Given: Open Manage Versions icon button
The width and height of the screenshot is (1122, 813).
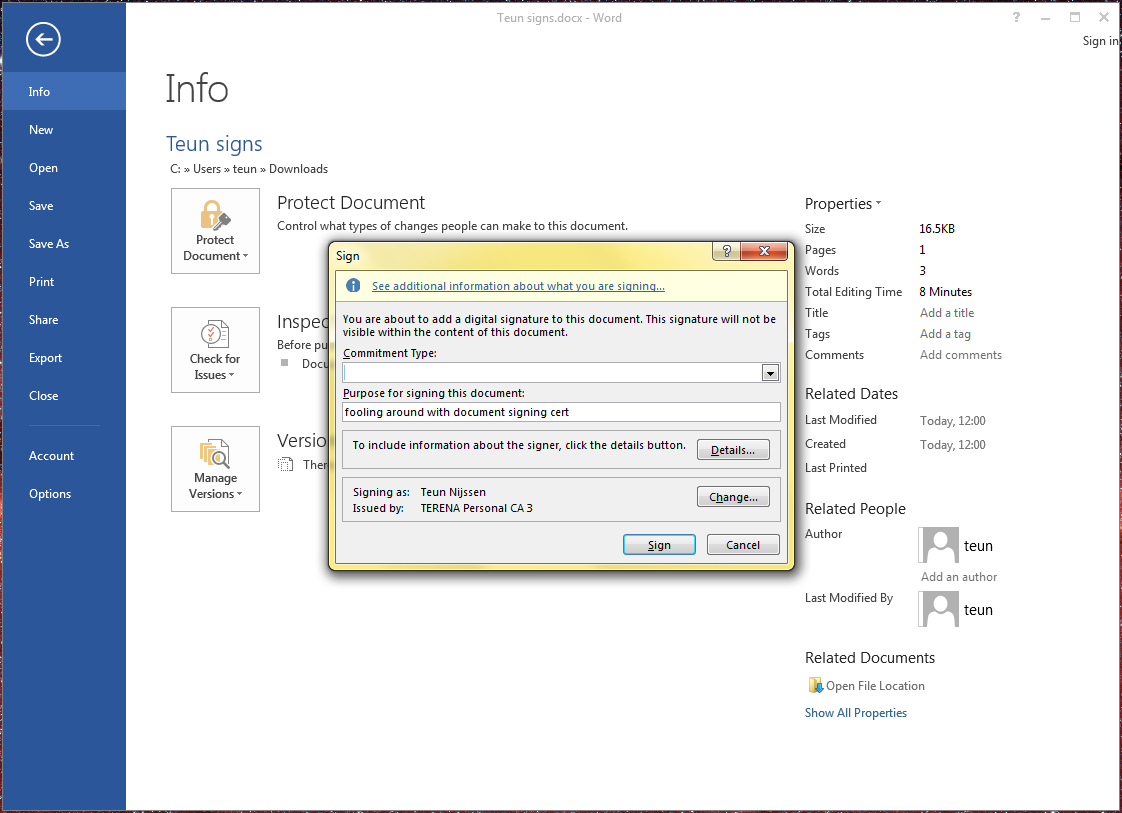Looking at the screenshot, I should coord(215,469).
